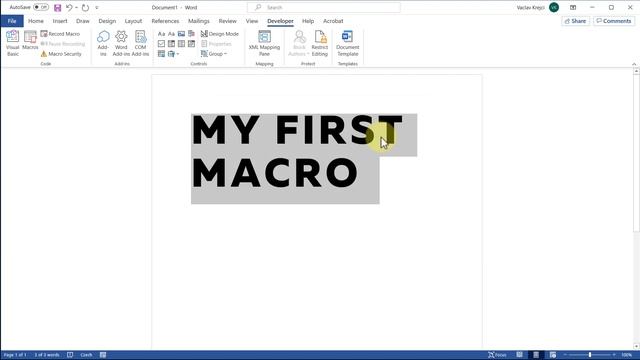Open zoom dialog via 100% label
This screenshot has width=640, height=360.
627,355
